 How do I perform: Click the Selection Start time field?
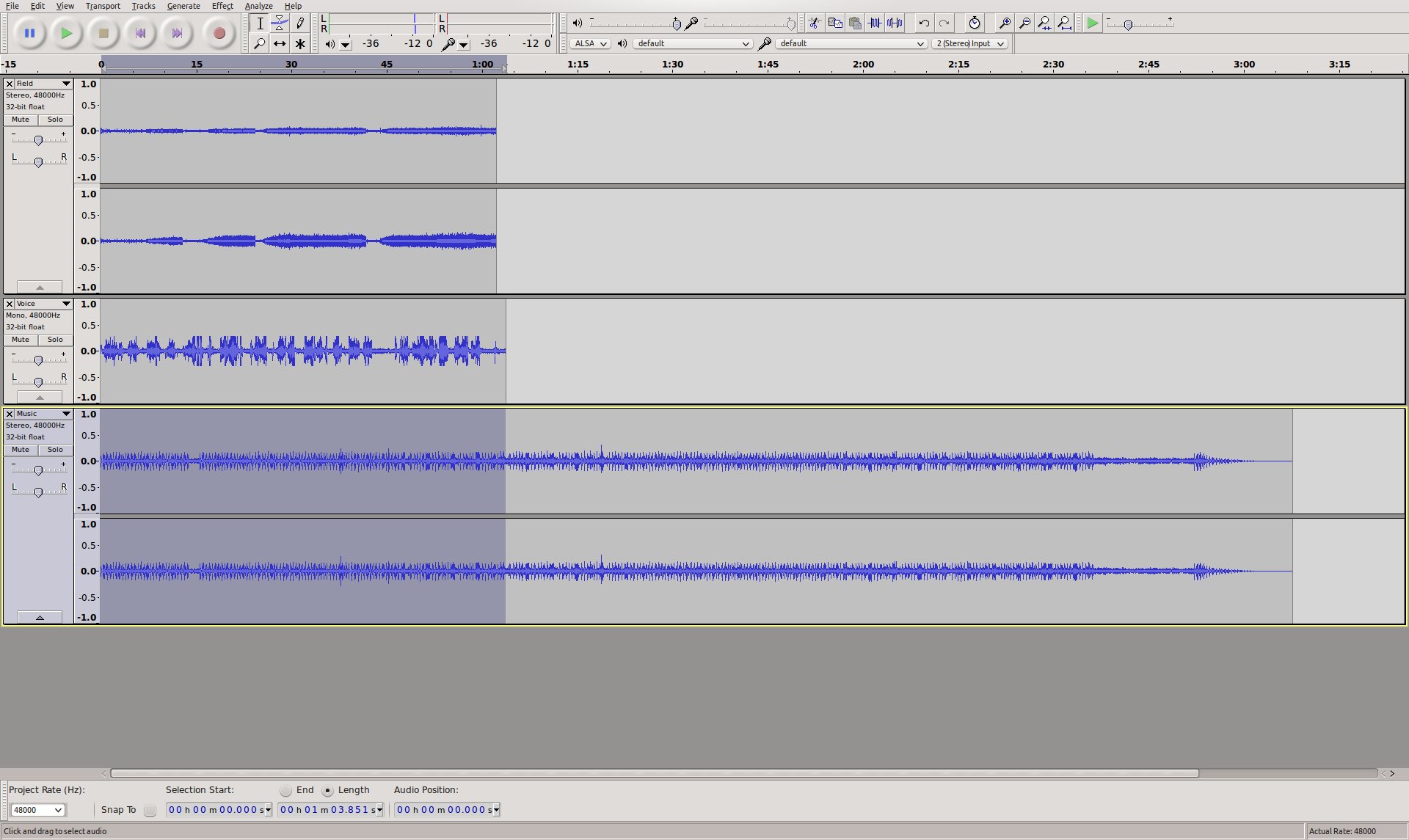[219, 810]
